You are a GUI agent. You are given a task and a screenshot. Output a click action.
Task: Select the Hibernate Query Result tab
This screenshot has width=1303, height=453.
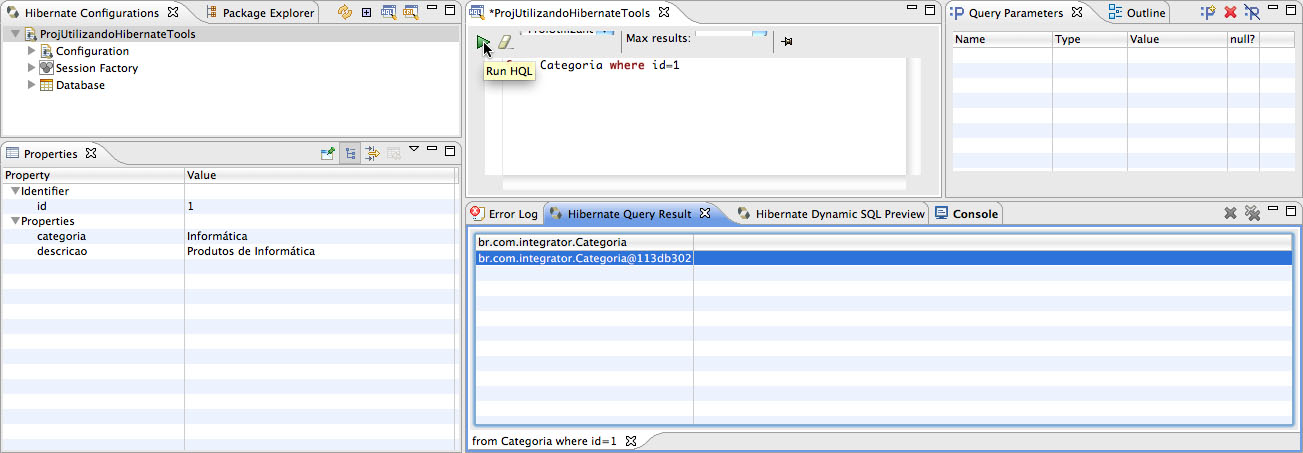tap(628, 213)
